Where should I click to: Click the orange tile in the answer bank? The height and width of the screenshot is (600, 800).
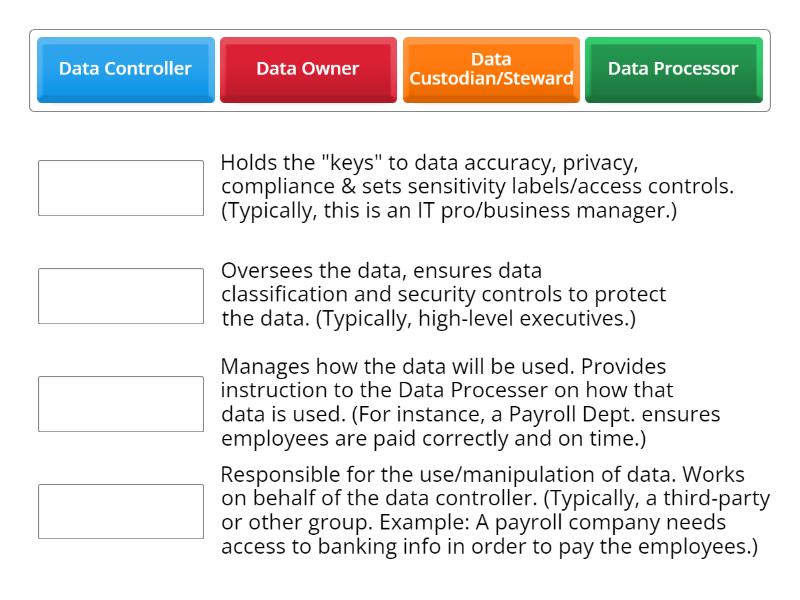(491, 69)
